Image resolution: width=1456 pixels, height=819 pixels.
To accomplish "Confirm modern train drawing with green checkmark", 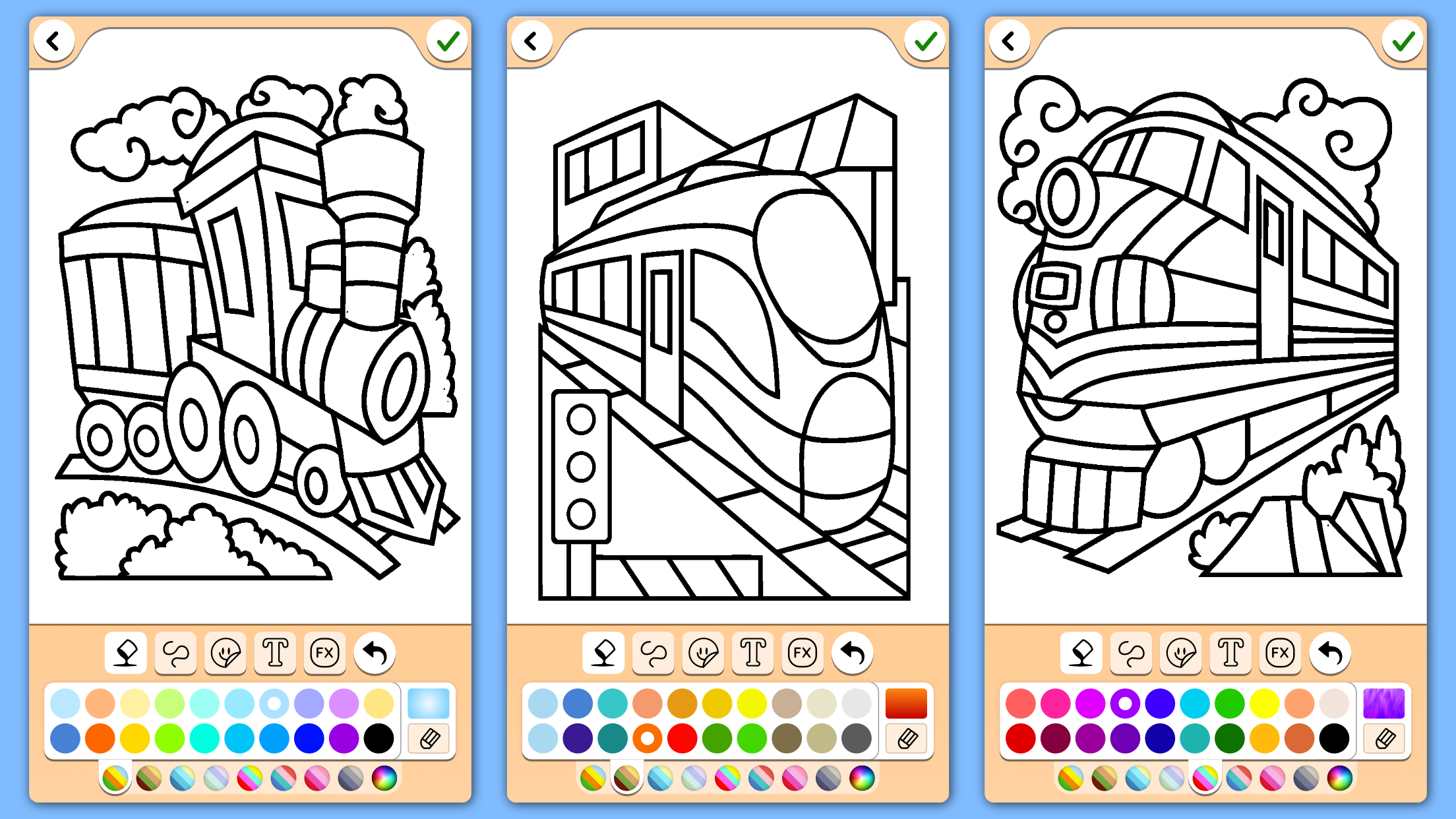I will (x=925, y=42).
